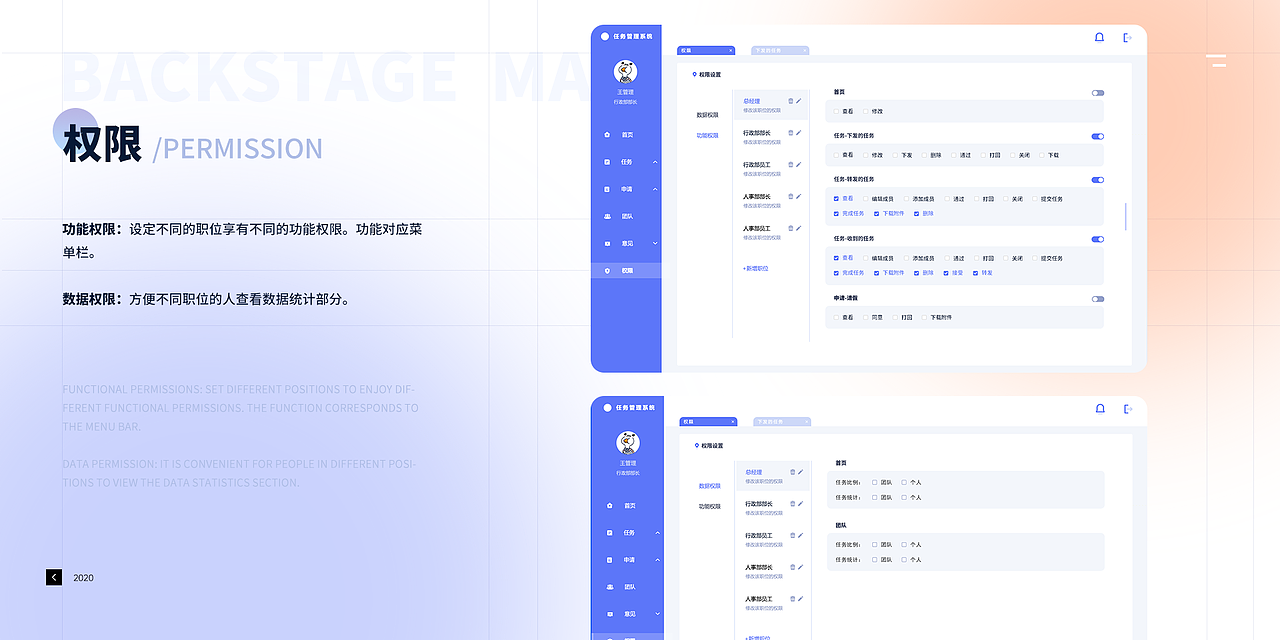Expand the 申请 menu in the sidebar
This screenshot has height=640, width=1280.
pos(655,189)
